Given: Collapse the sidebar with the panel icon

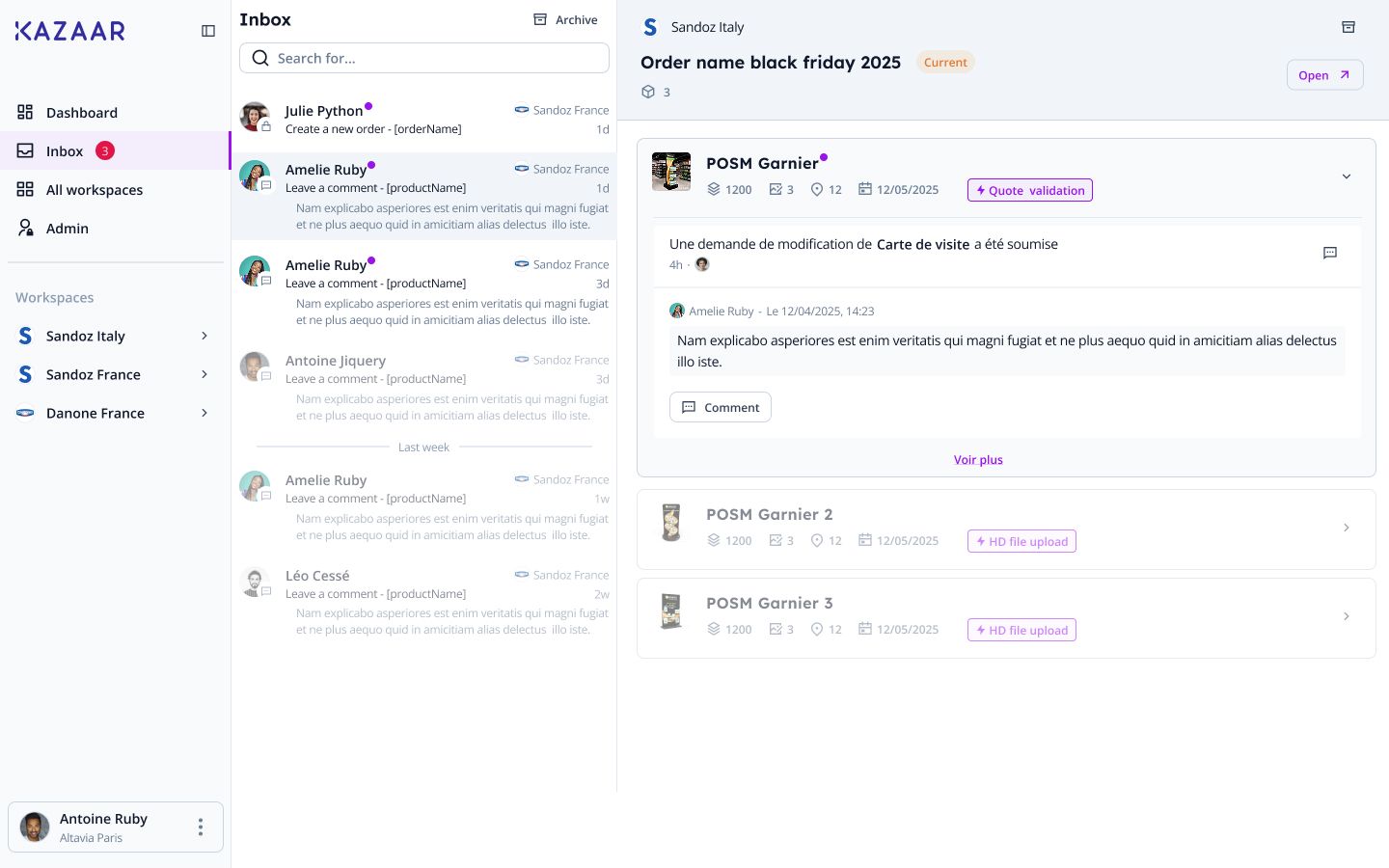Looking at the screenshot, I should coord(208,31).
